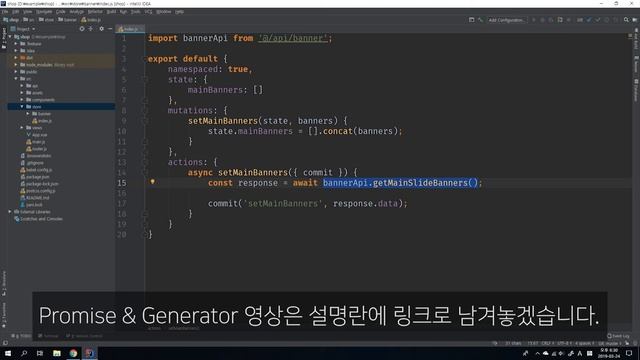Select main.js in the project tree
Screen dimensions: 640x360
click(x=36, y=142)
